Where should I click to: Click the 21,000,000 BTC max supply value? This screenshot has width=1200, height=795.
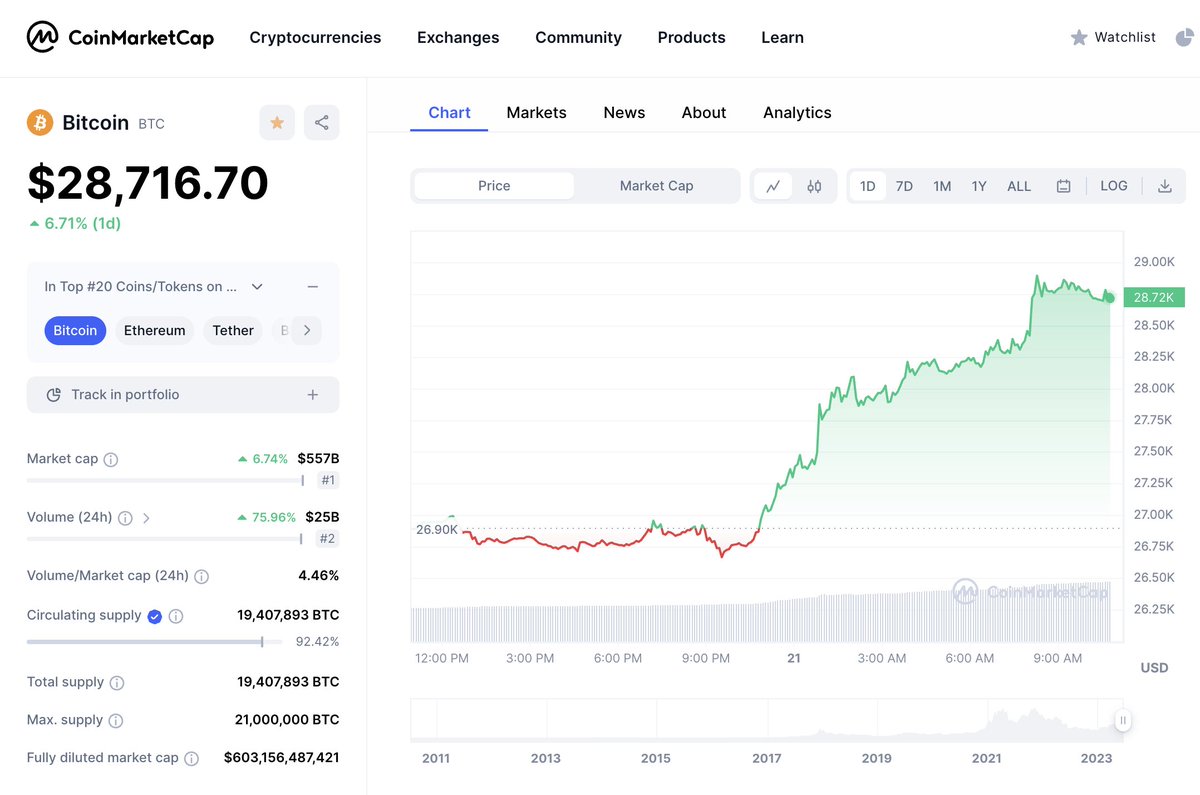(288, 721)
